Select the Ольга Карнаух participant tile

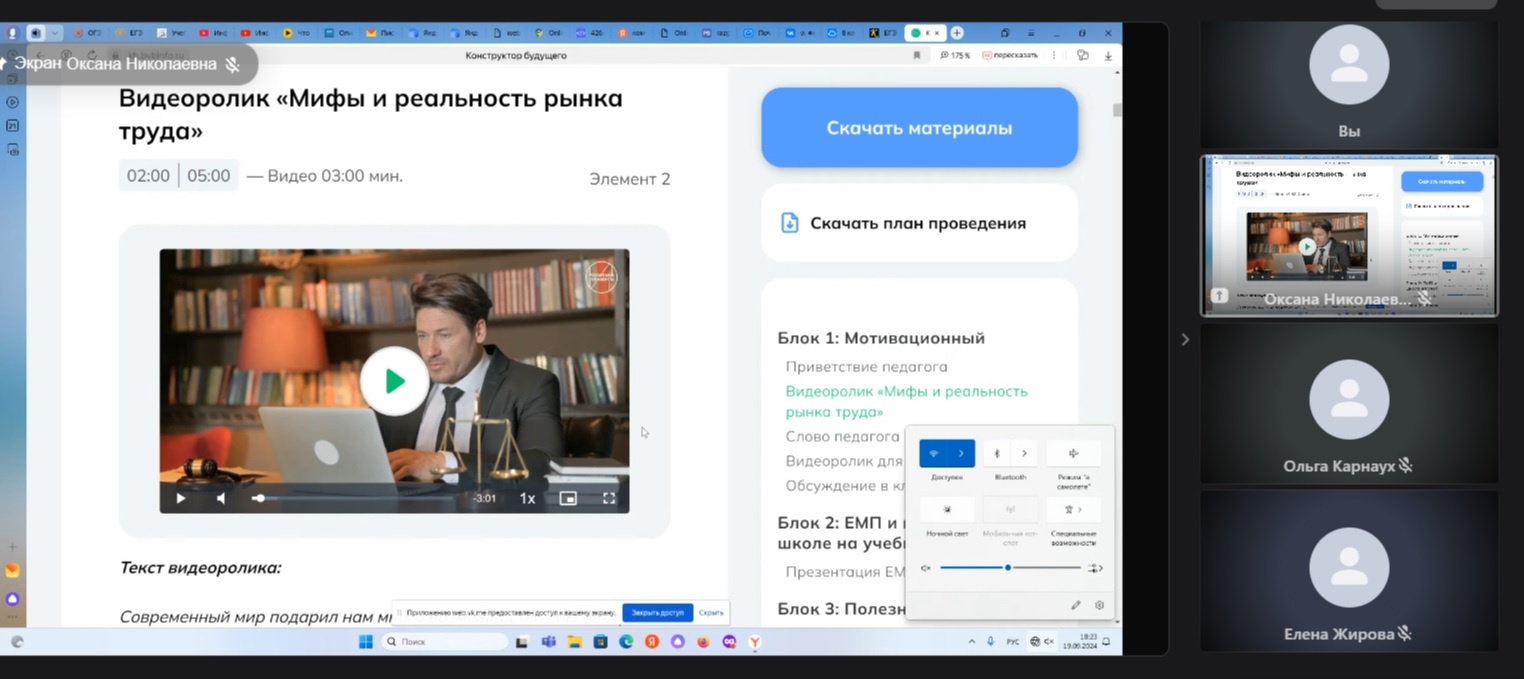(x=1349, y=402)
